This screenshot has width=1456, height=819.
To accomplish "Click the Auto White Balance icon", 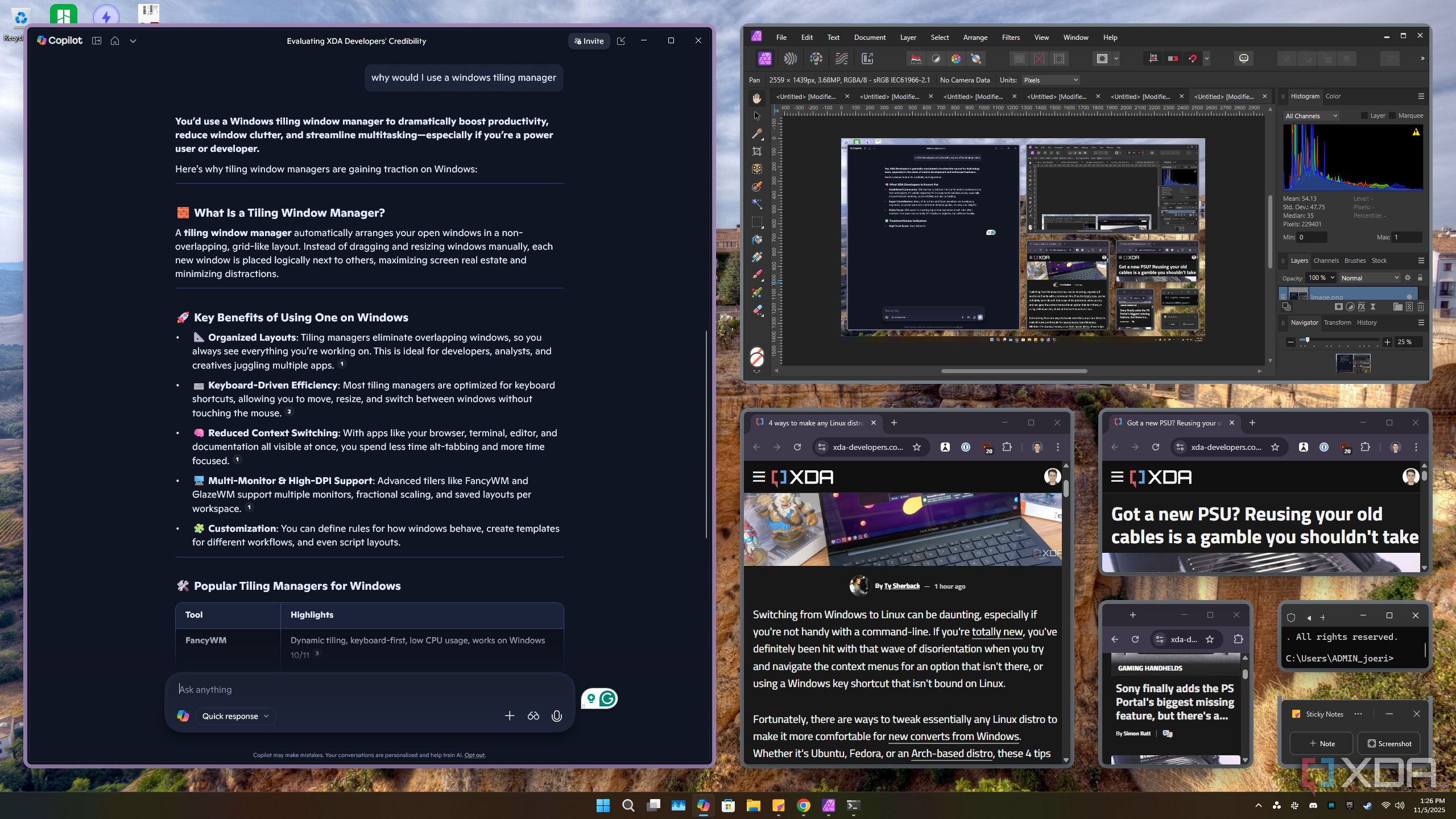I will (976, 59).
